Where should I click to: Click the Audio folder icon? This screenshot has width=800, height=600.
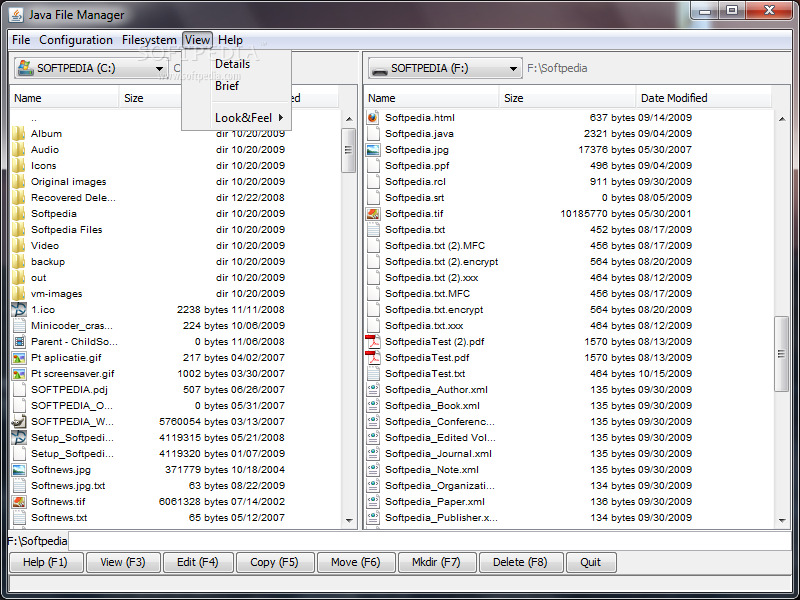tap(18, 149)
